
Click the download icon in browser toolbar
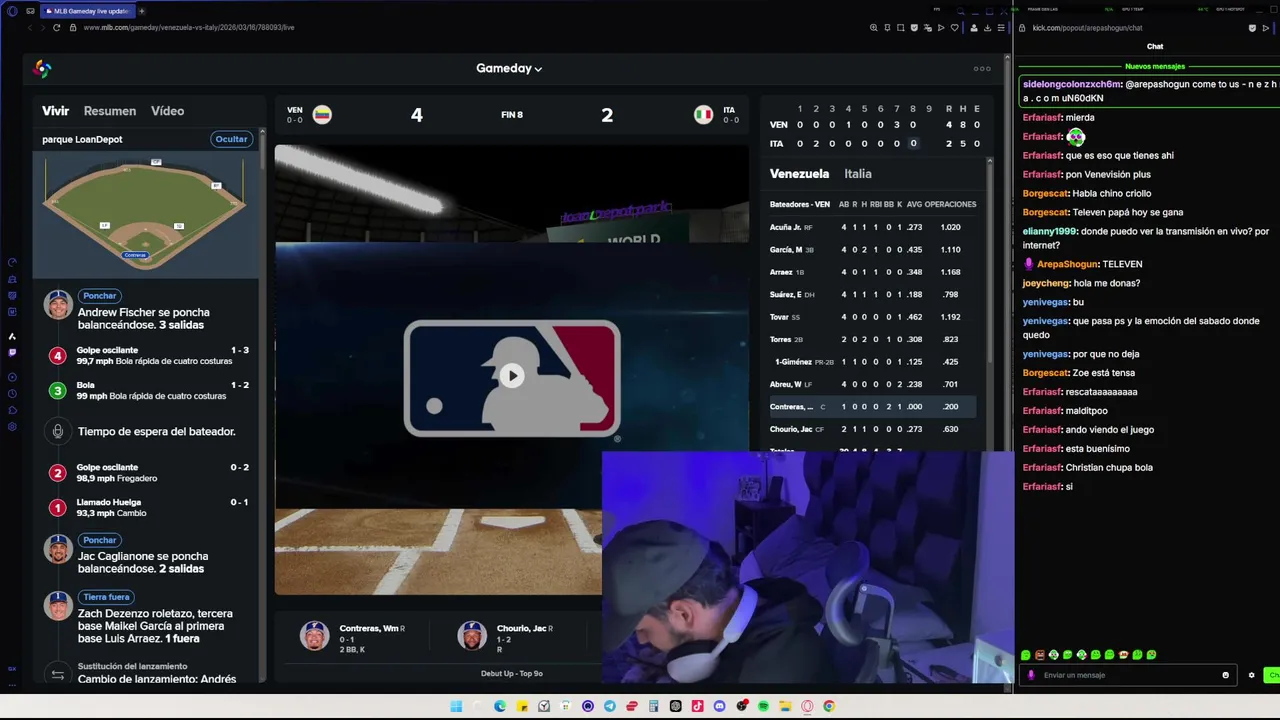(x=987, y=27)
